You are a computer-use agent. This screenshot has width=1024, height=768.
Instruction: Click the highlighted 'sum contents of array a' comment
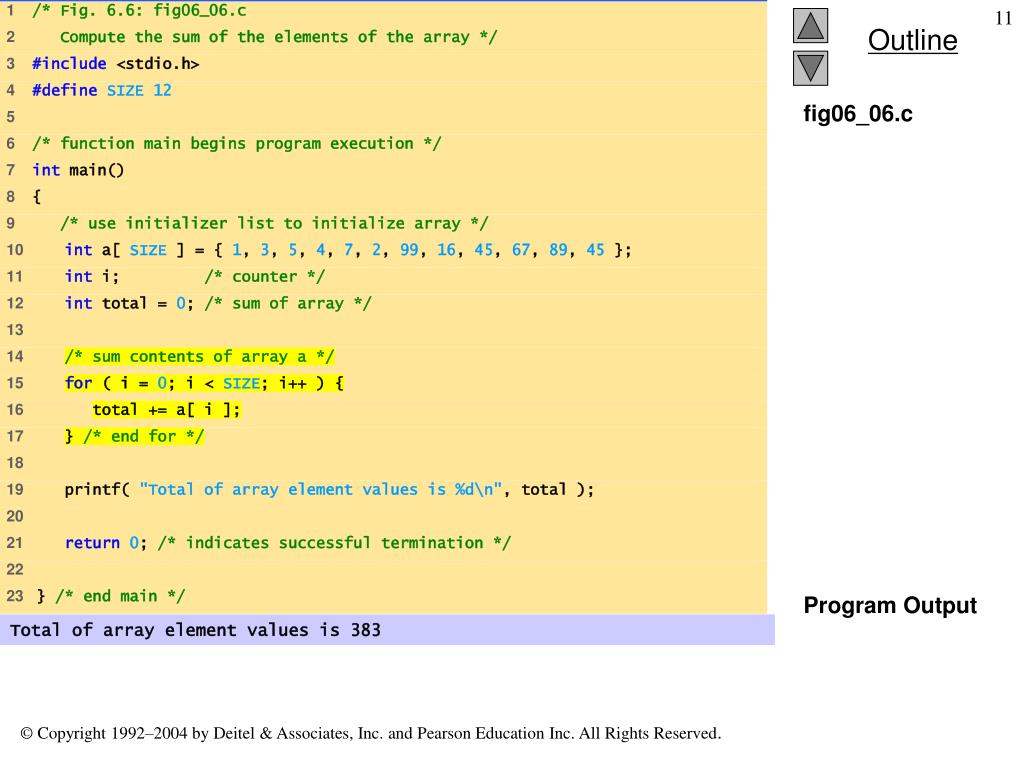click(199, 357)
